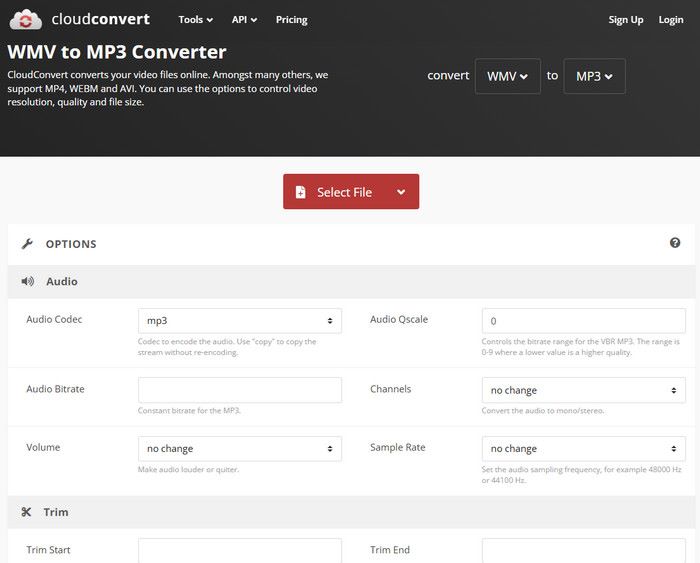Click the 'Controls the bitrate range' hint
This screenshot has height=563, width=700.
[x=580, y=347]
